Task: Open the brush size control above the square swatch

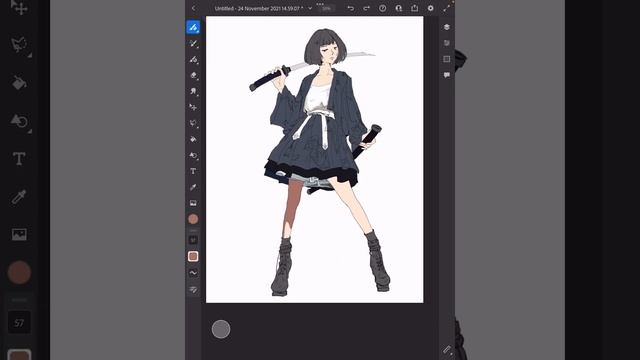Action: tap(193, 240)
